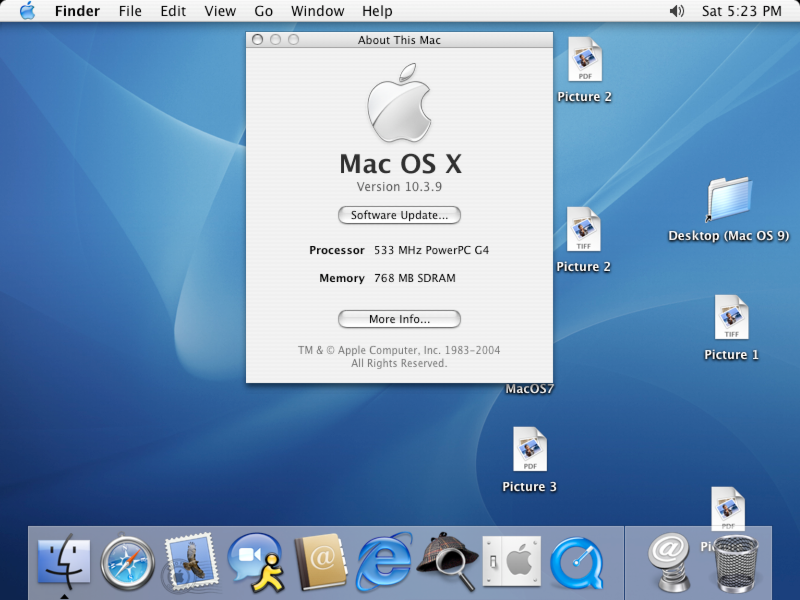Click the Processor label
Image resolution: width=800 pixels, height=600 pixels.
click(337, 250)
